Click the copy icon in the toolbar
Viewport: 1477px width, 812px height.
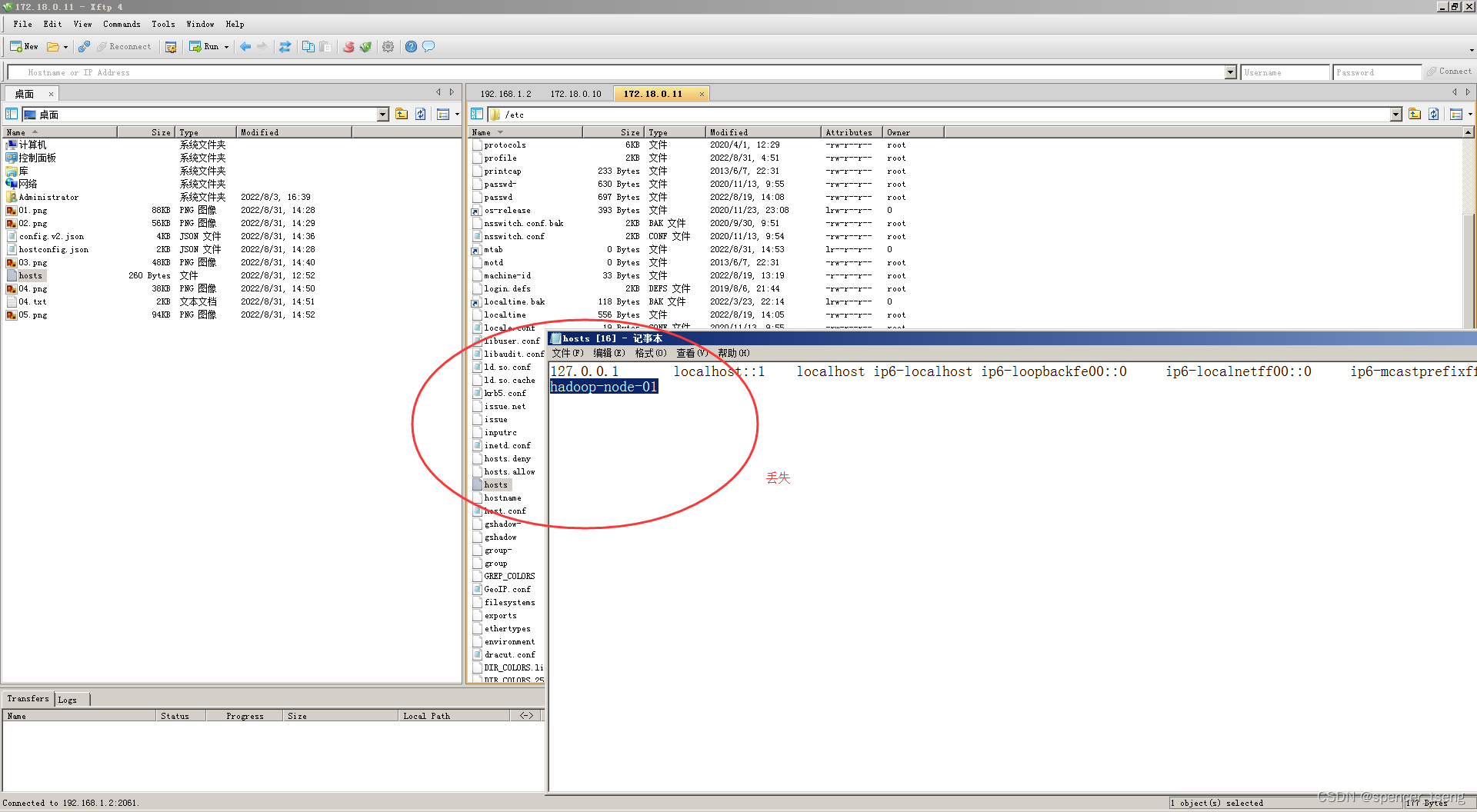click(308, 46)
